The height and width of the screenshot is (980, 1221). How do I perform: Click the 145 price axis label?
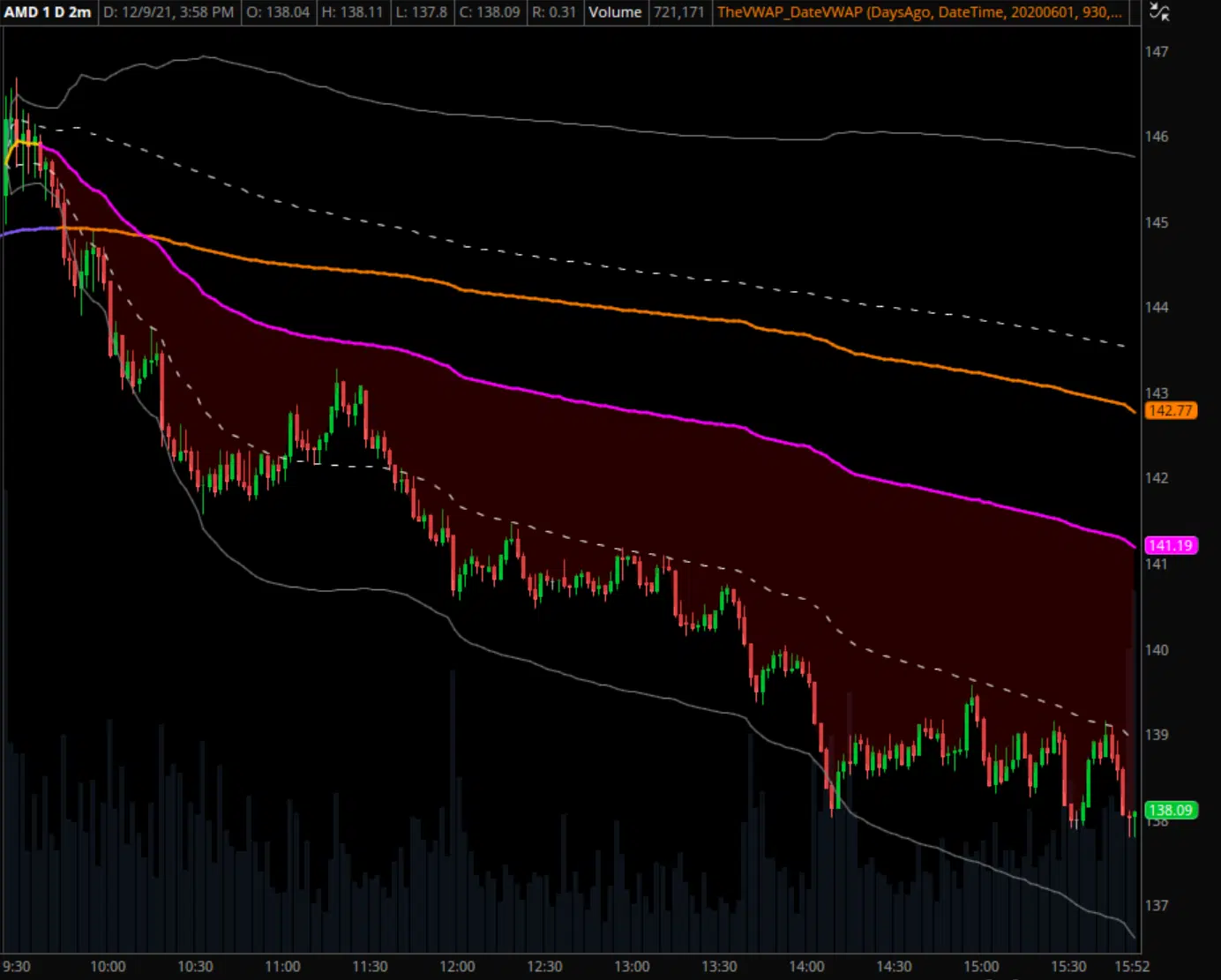(1157, 222)
